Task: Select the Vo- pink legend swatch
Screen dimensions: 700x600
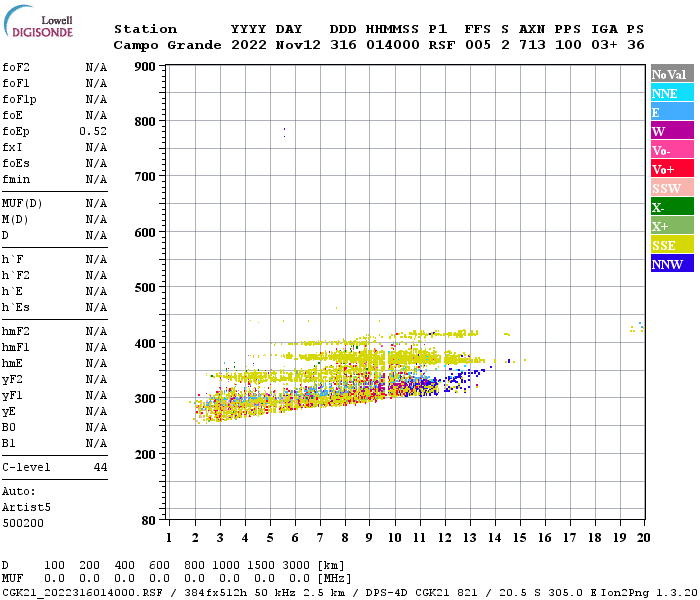Action: 672,150
